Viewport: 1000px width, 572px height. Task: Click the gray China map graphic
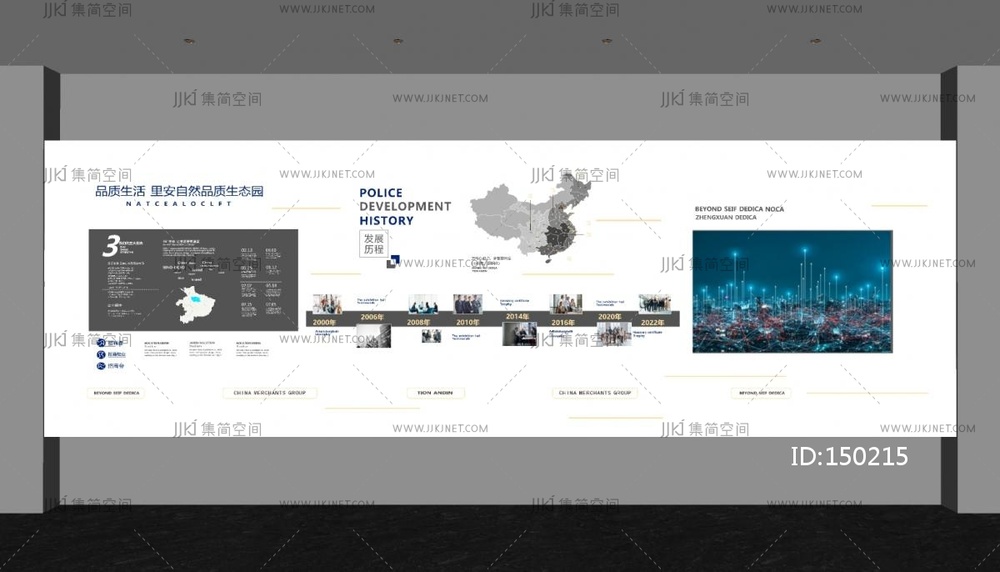click(530, 220)
